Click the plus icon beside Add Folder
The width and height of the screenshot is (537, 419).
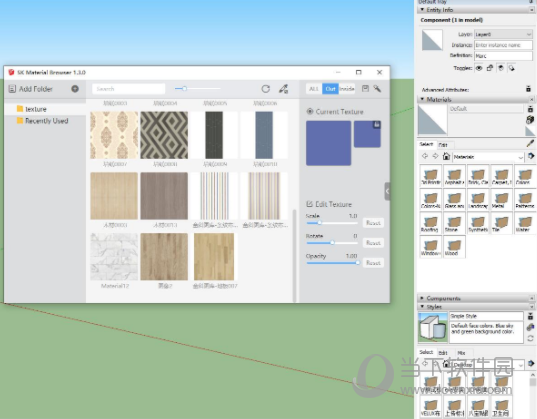coord(75,89)
